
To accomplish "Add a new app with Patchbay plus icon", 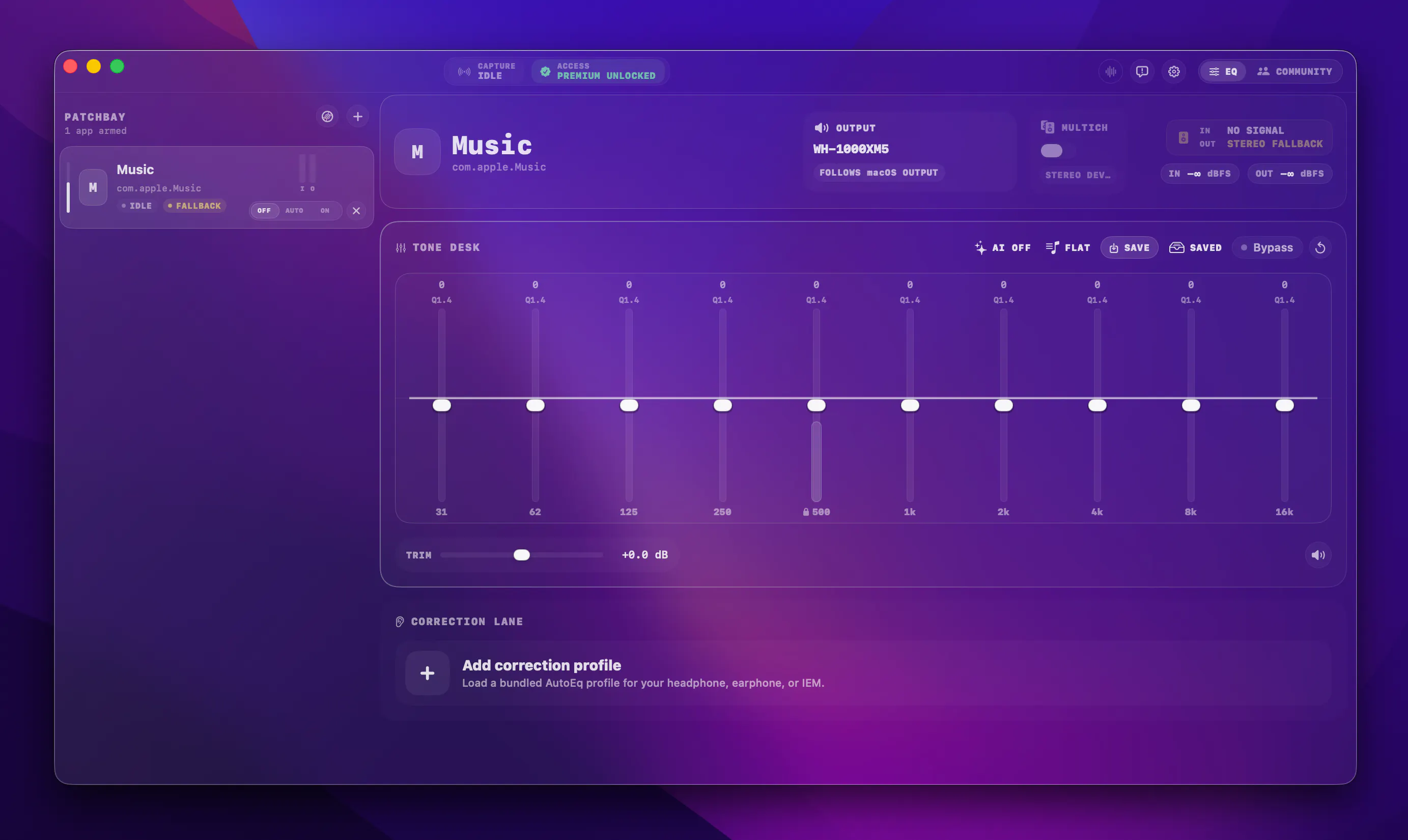I will point(358,117).
